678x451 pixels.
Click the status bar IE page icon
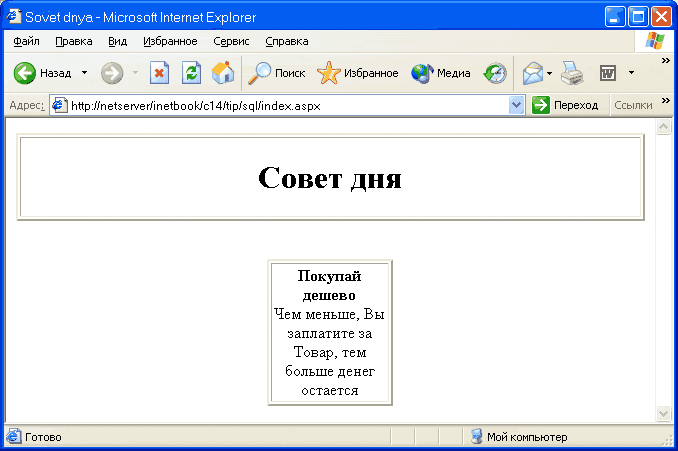pos(13,436)
